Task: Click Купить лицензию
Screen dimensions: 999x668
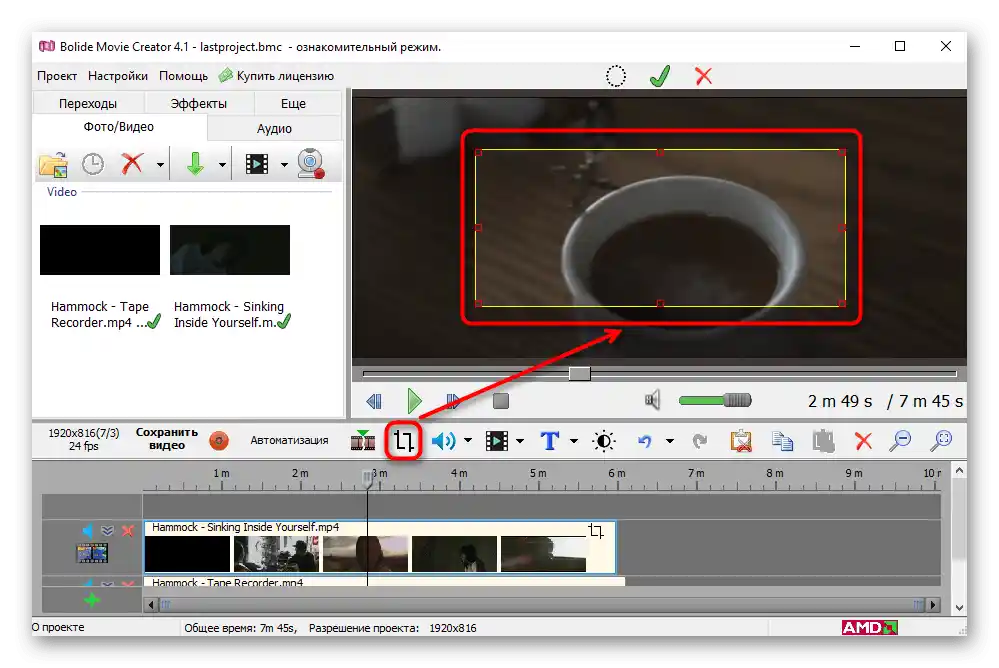Action: (277, 76)
